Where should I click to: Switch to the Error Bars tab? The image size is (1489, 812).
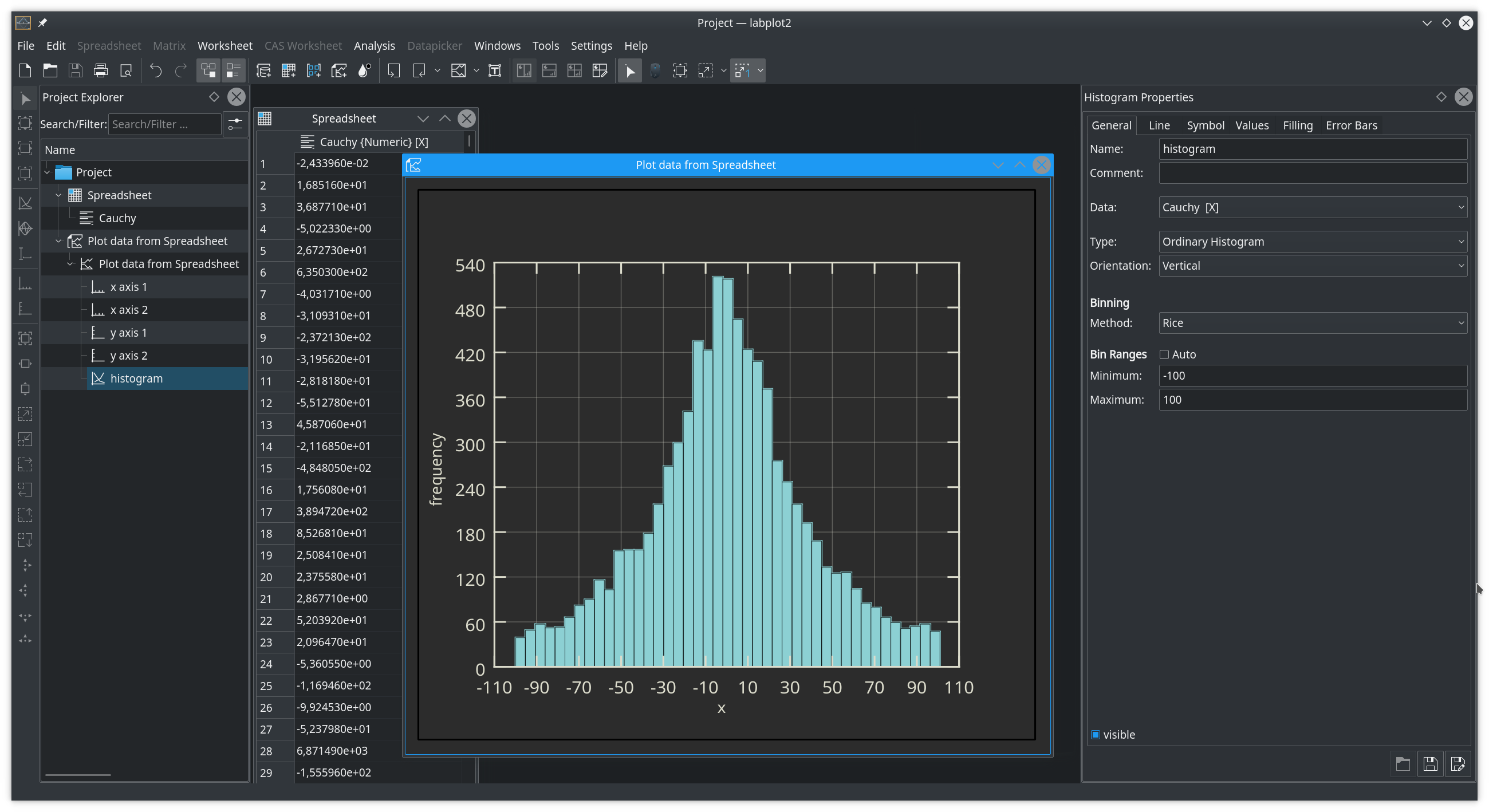pyautogui.click(x=1352, y=125)
